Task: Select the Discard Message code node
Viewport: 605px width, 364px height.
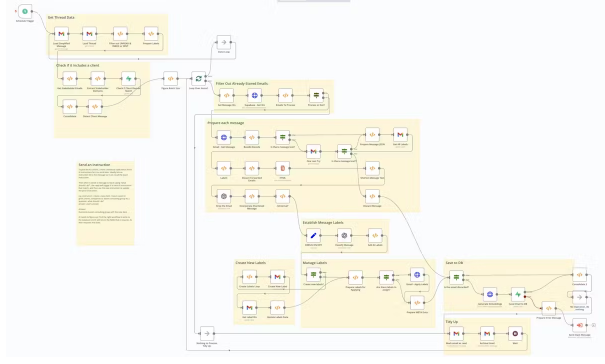Action: [x=372, y=196]
